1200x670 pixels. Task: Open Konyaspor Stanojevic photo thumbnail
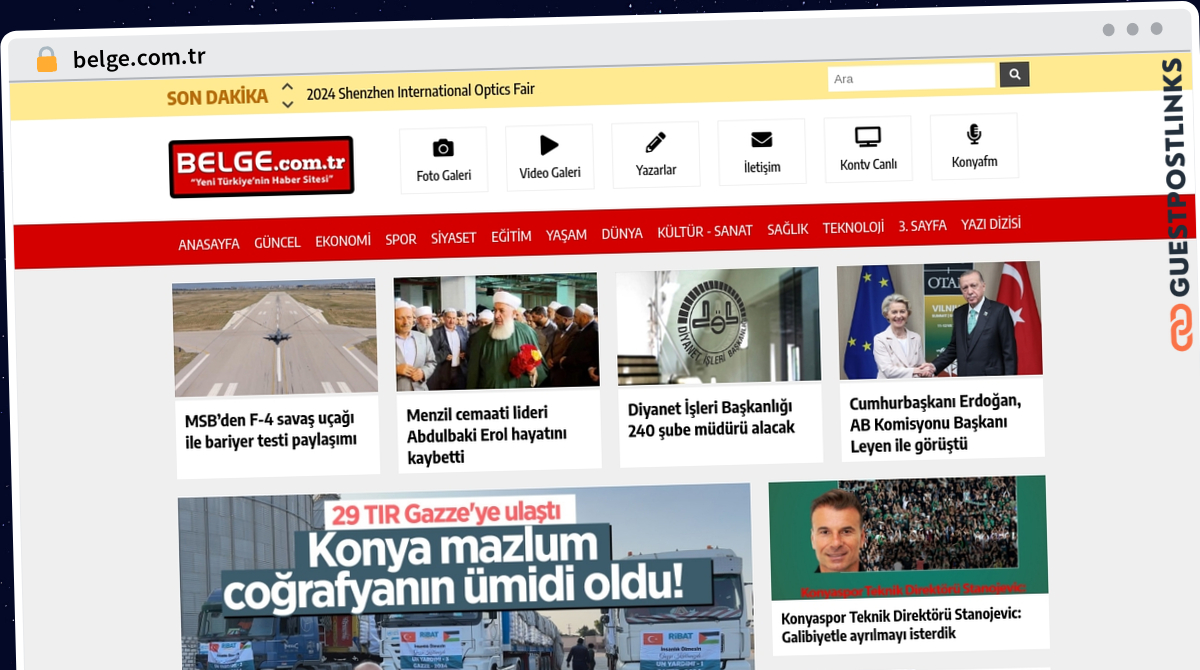coord(908,539)
